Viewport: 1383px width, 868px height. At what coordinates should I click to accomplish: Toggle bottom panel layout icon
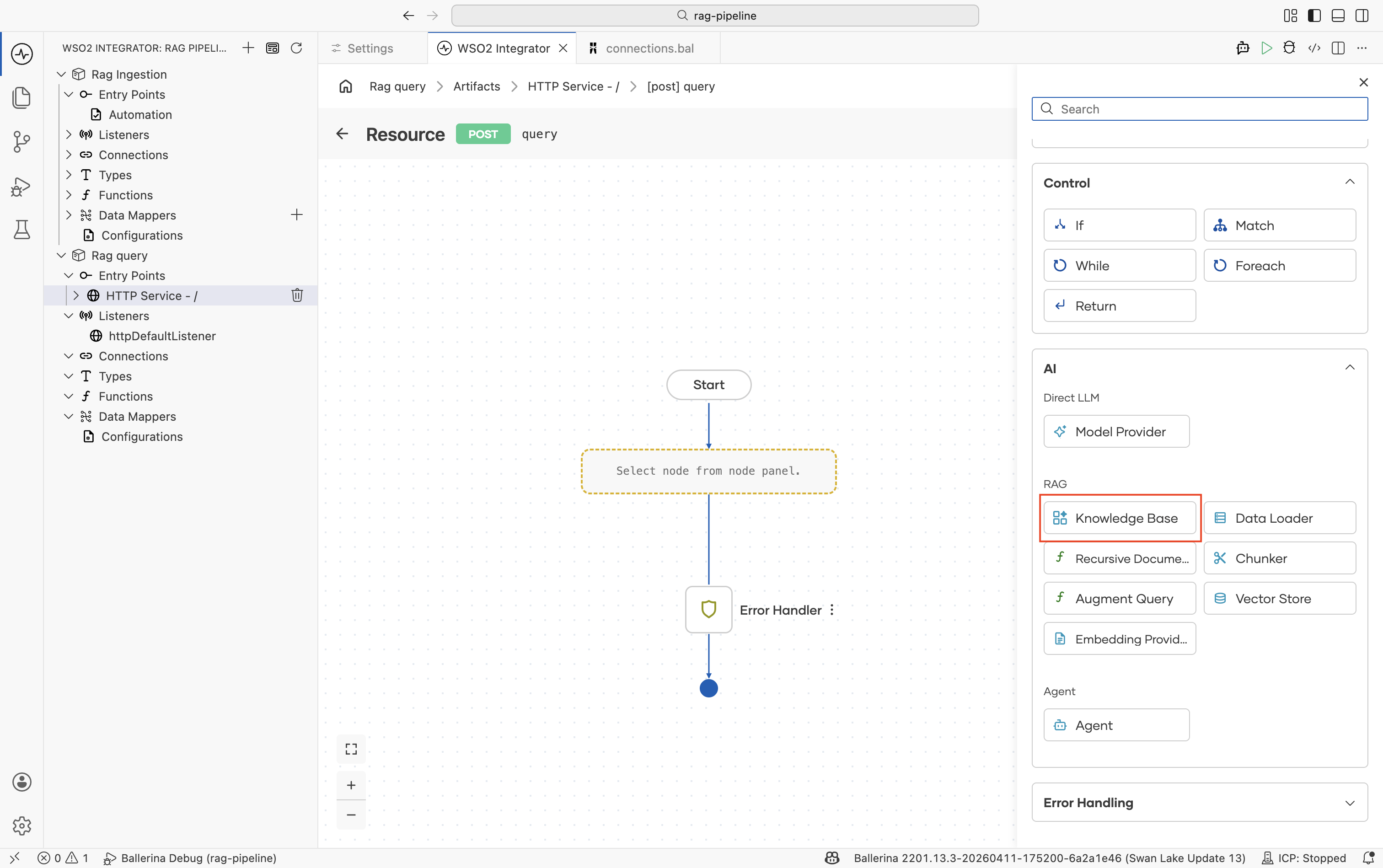[1338, 16]
